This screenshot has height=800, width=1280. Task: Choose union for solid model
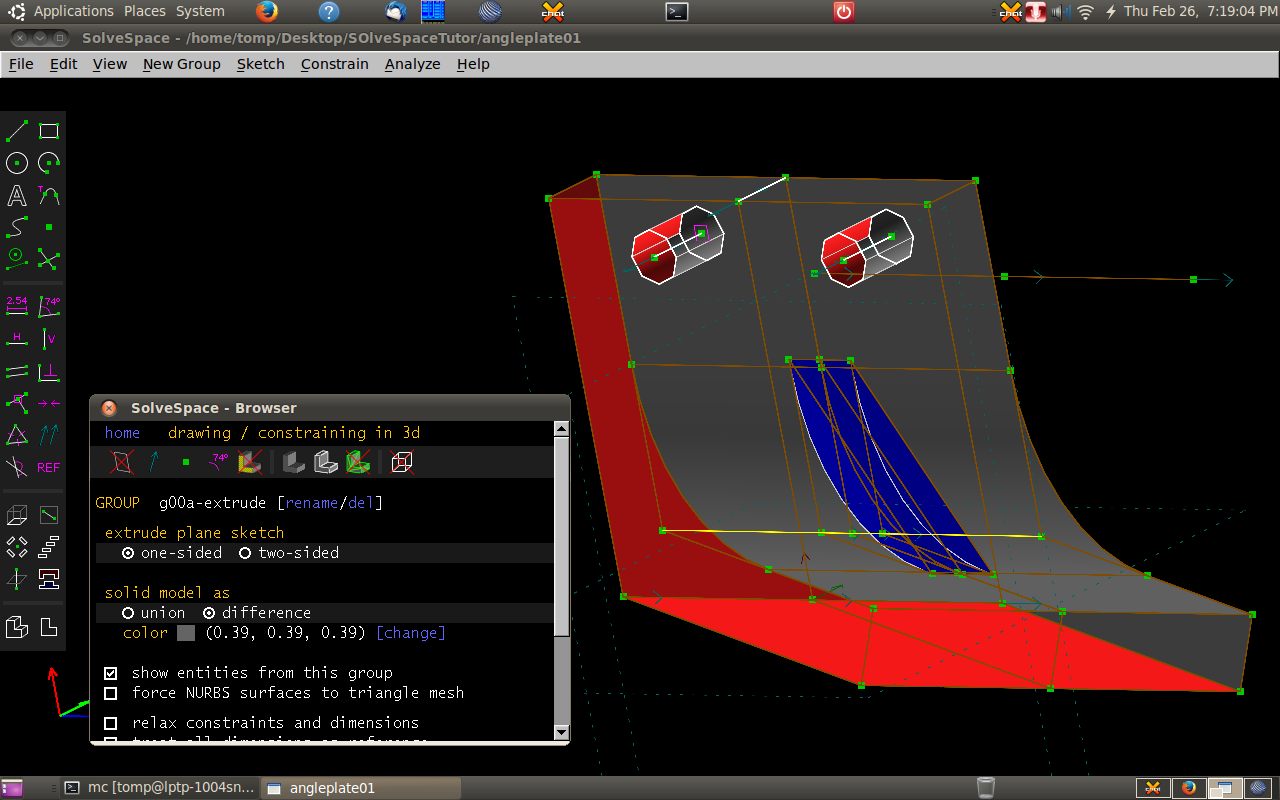(x=128, y=613)
